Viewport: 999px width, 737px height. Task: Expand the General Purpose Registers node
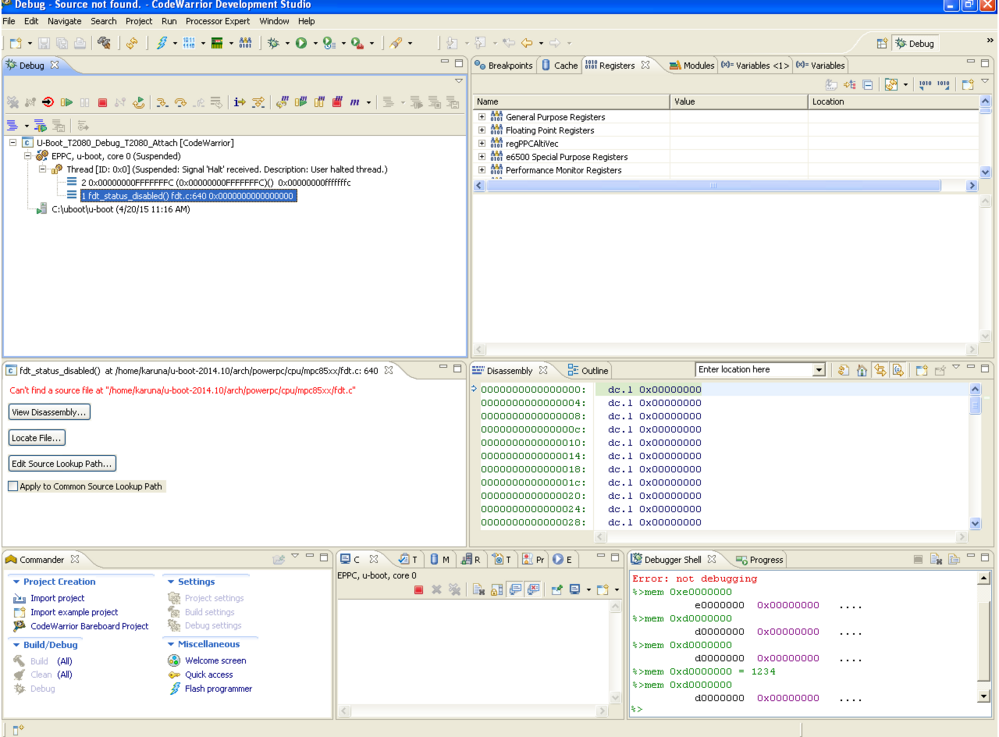coord(482,117)
